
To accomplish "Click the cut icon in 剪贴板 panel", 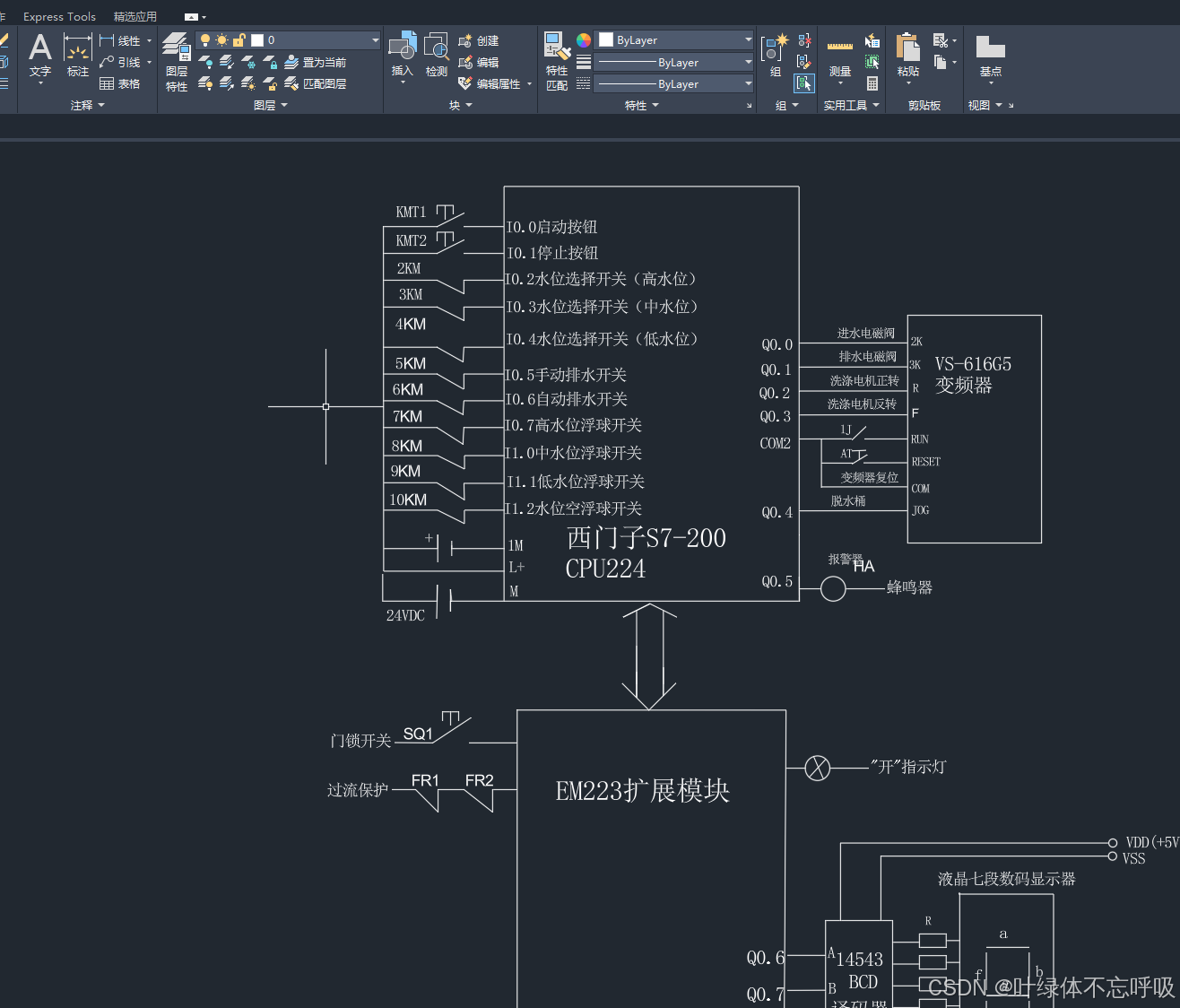I will click(941, 40).
